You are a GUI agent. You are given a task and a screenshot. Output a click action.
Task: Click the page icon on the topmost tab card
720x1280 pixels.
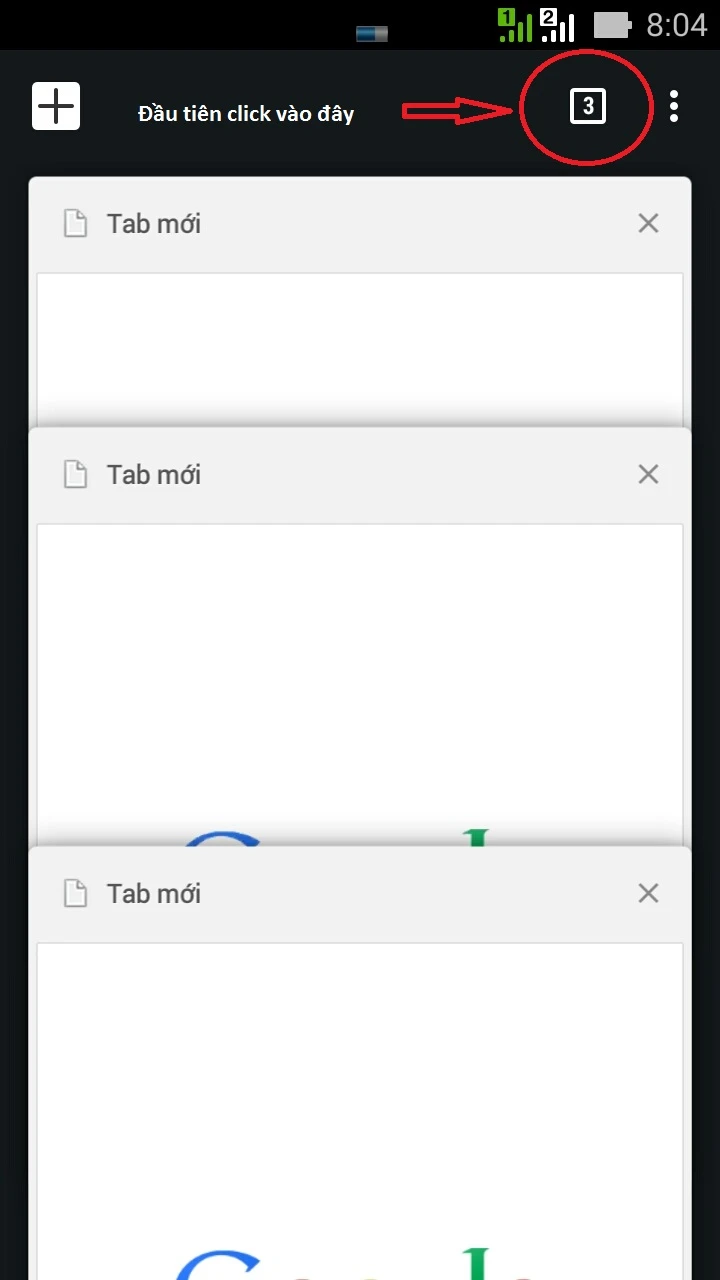coord(76,224)
